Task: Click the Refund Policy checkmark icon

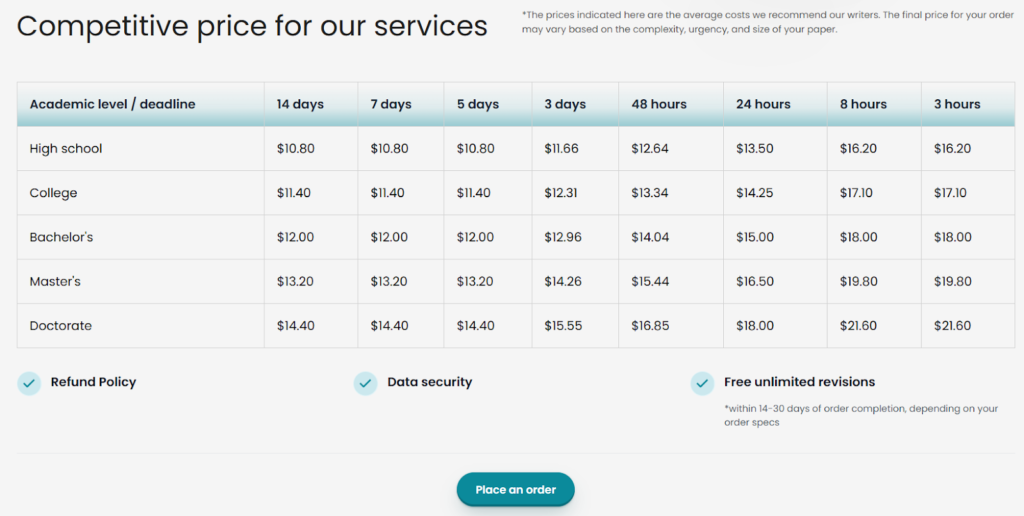Action: [29, 383]
